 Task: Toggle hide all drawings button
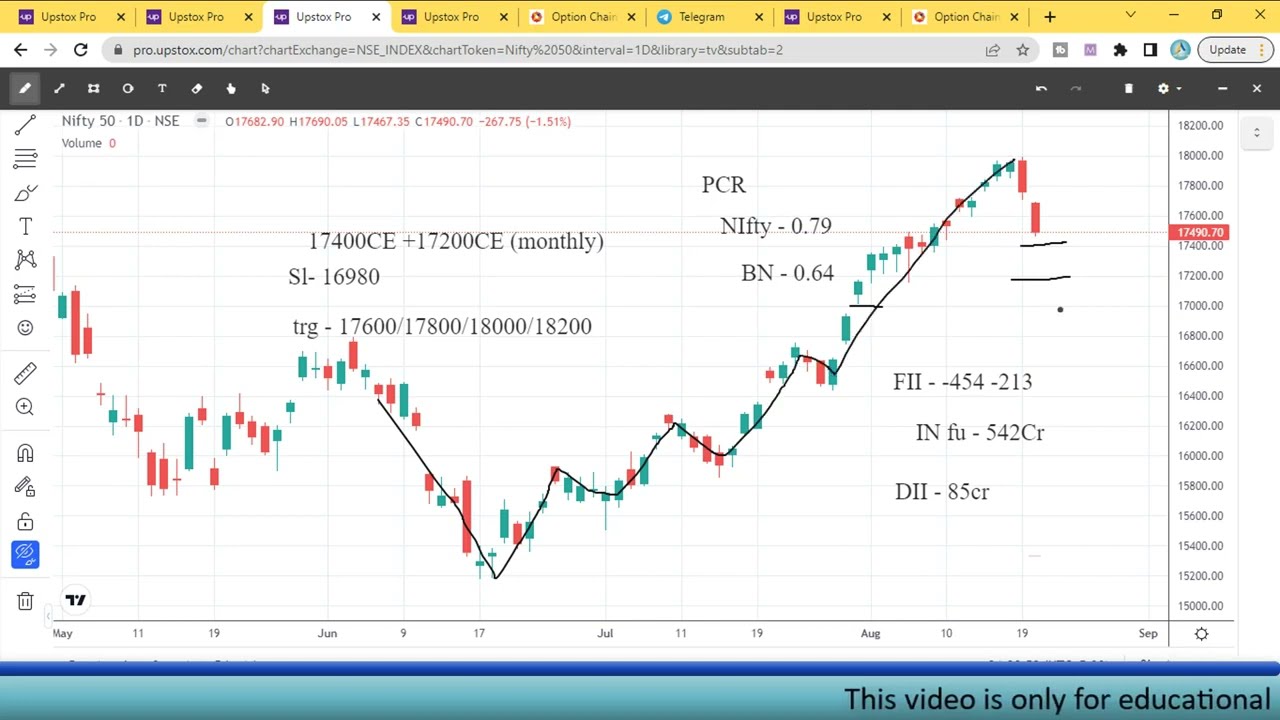tap(25, 554)
